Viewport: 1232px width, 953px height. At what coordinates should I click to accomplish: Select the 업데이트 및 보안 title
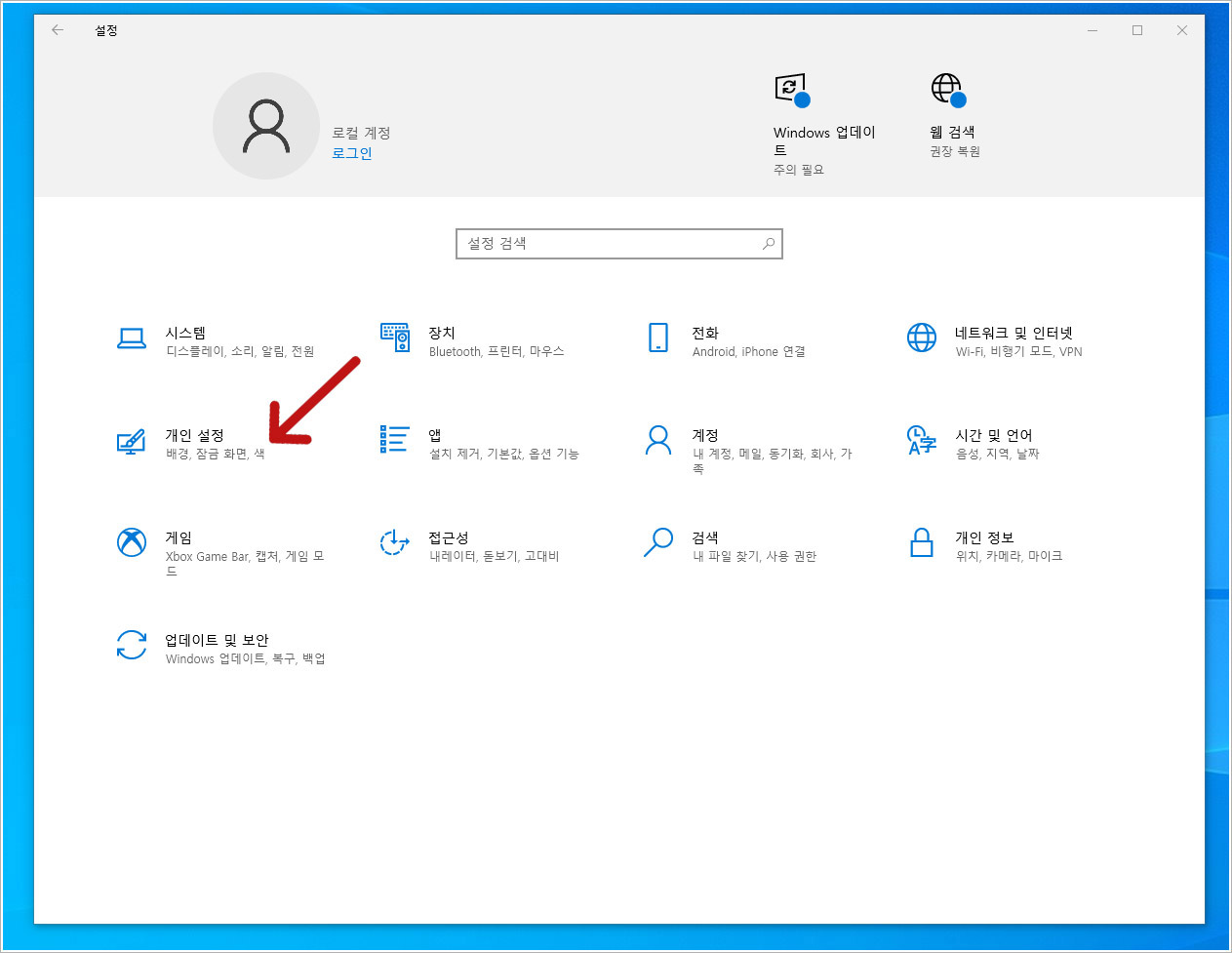[217, 640]
